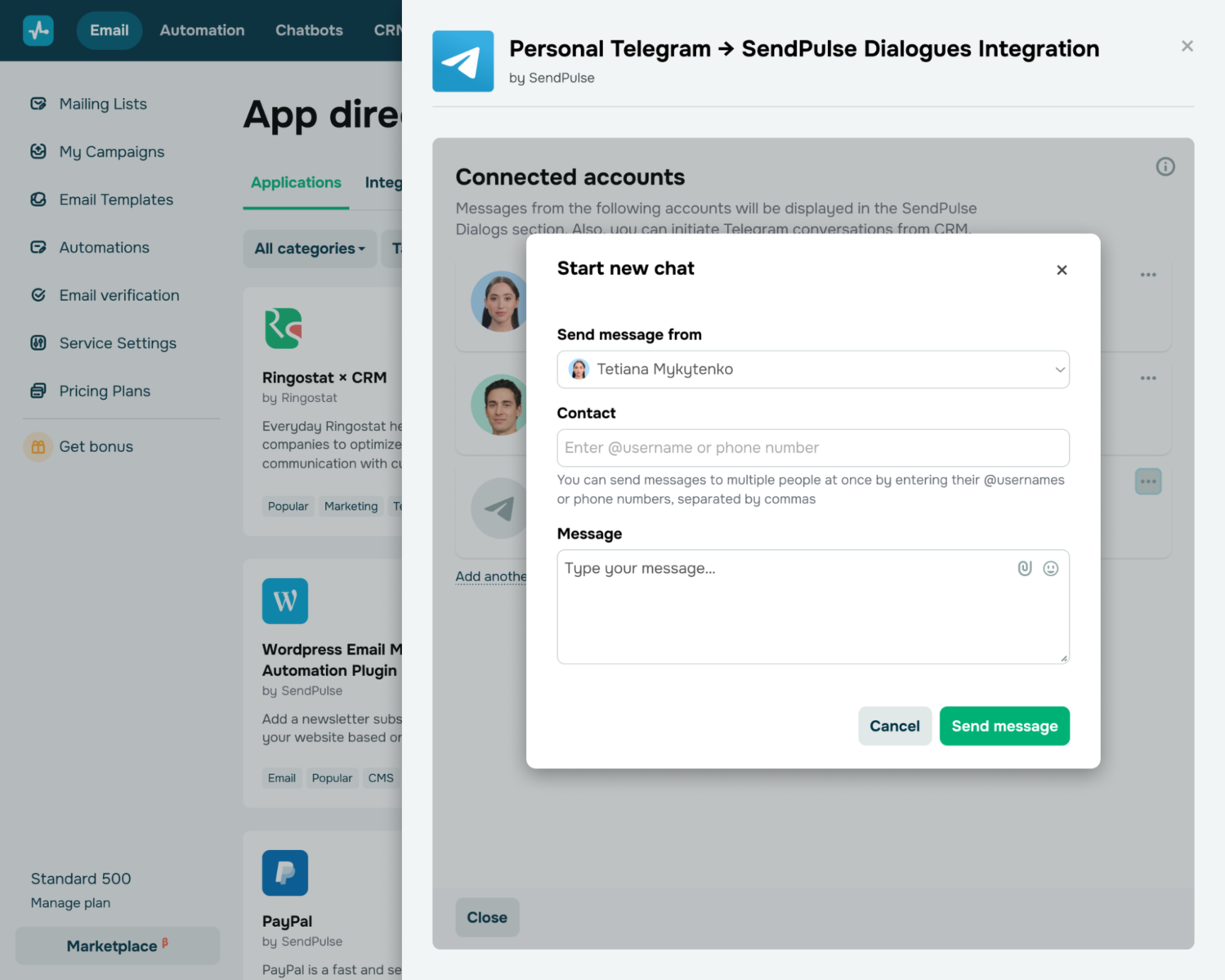Open the Email Templates menu item
The image size is (1225, 980).
(x=116, y=199)
